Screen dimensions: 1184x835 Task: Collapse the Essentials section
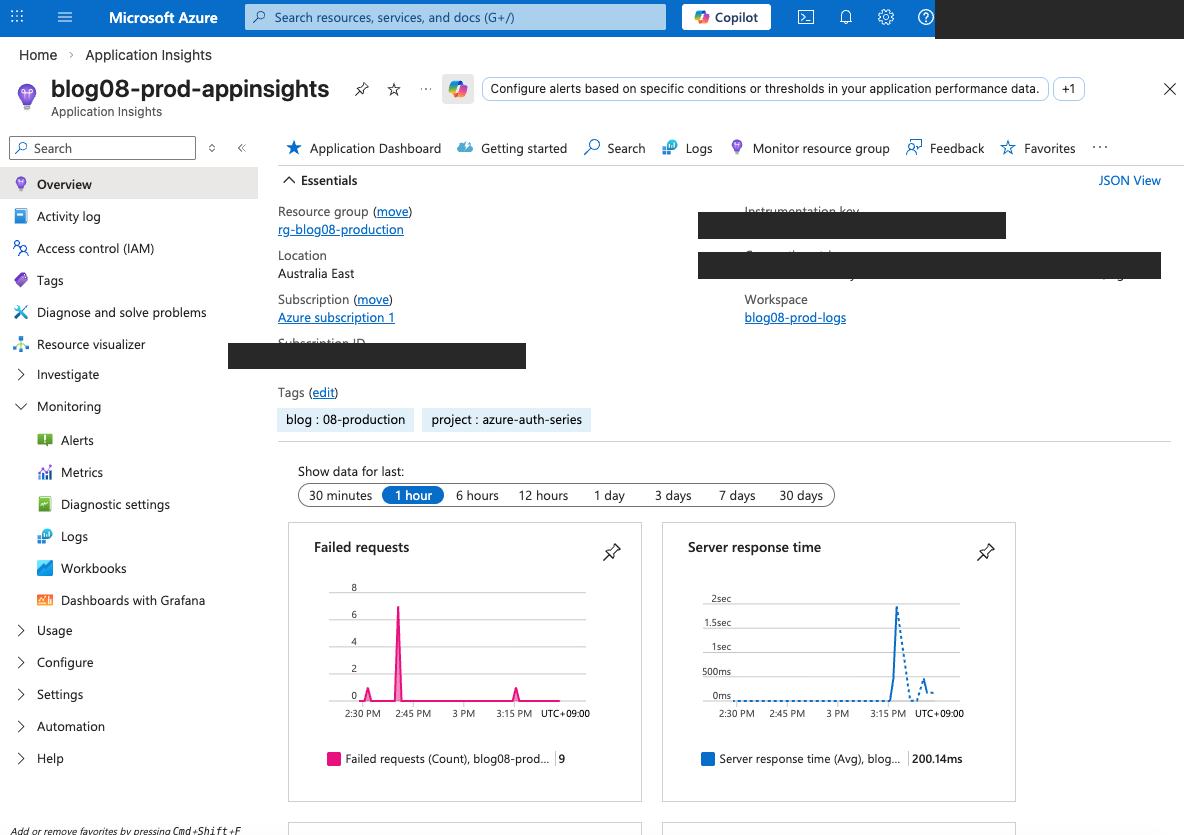tap(320, 180)
